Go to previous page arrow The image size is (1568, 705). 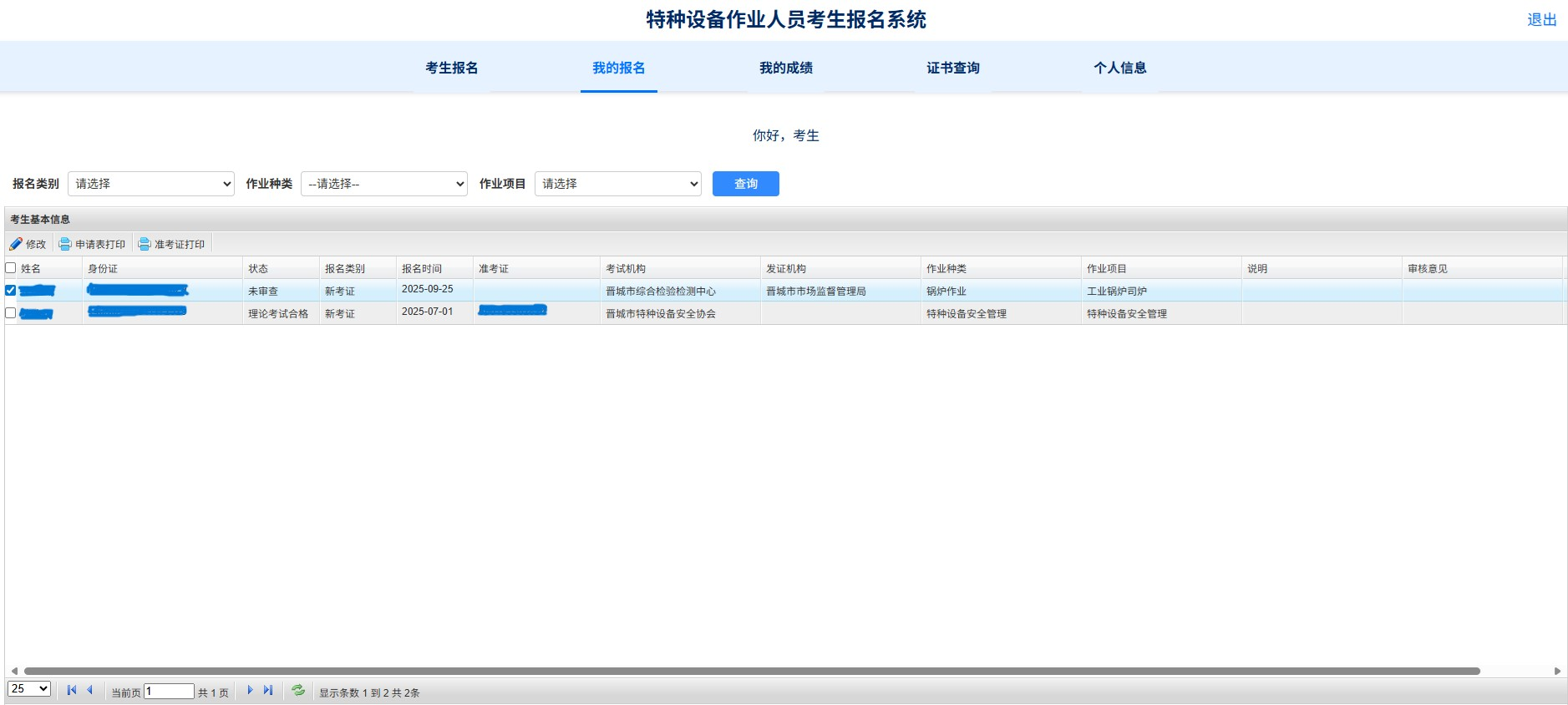[x=89, y=690]
